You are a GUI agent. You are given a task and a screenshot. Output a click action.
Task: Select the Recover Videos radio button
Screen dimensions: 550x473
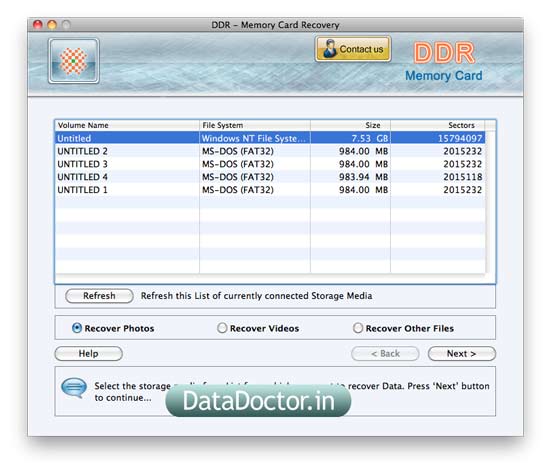click(222, 328)
